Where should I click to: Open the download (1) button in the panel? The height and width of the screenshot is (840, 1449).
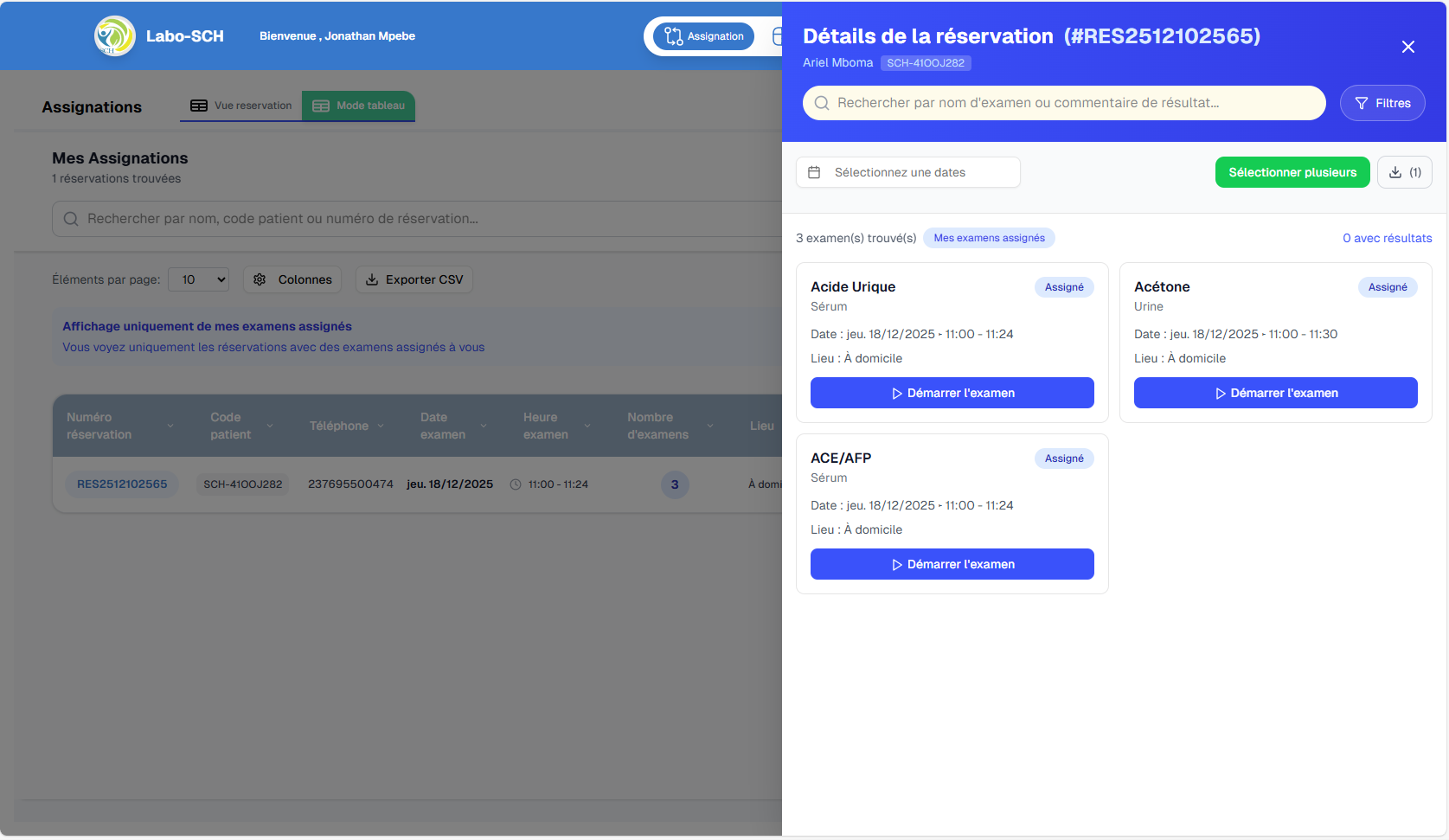point(1404,172)
